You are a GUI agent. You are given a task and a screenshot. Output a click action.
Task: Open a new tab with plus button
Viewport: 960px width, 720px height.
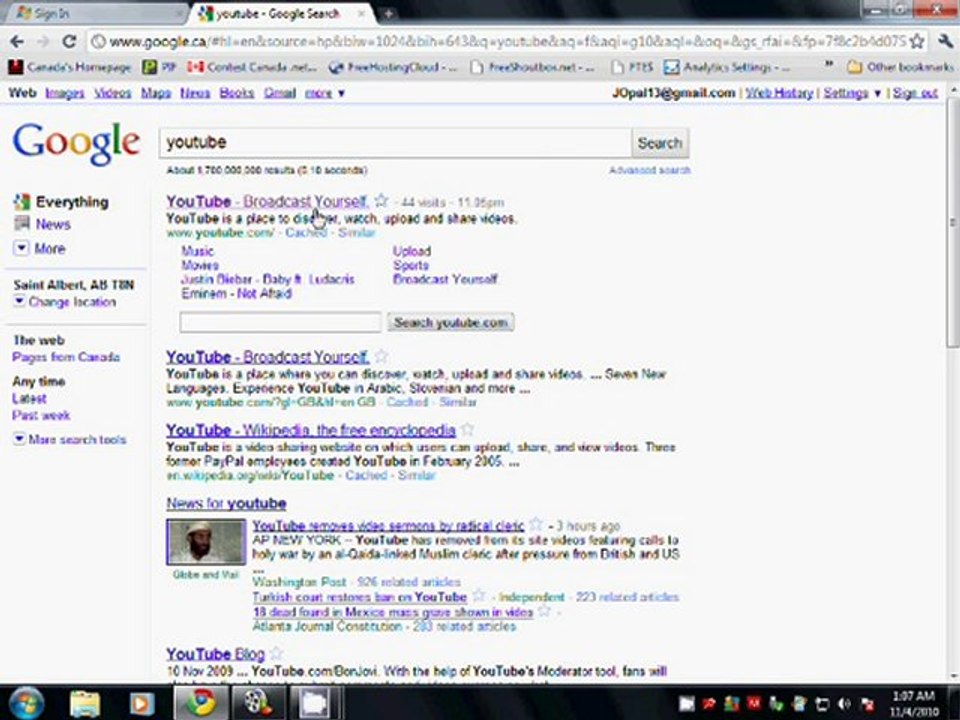click(x=388, y=13)
